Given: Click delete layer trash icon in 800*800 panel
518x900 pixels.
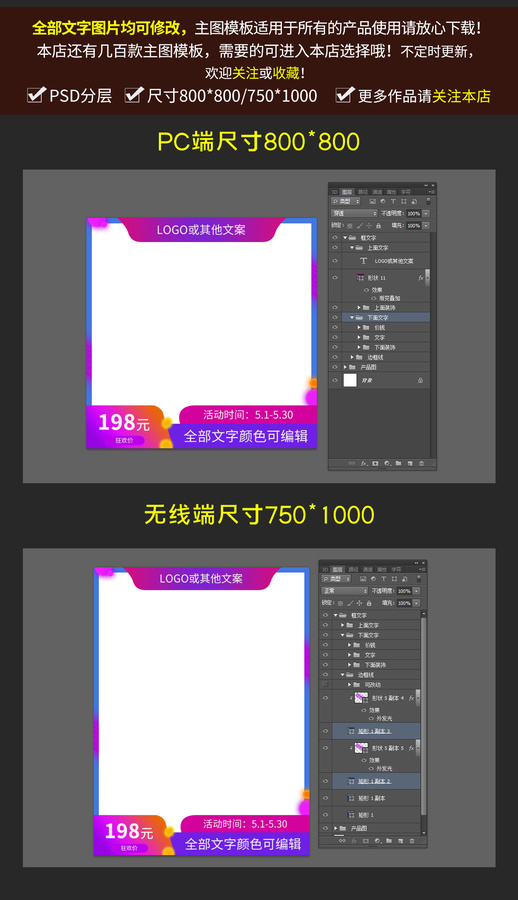Looking at the screenshot, I should tap(422, 463).
